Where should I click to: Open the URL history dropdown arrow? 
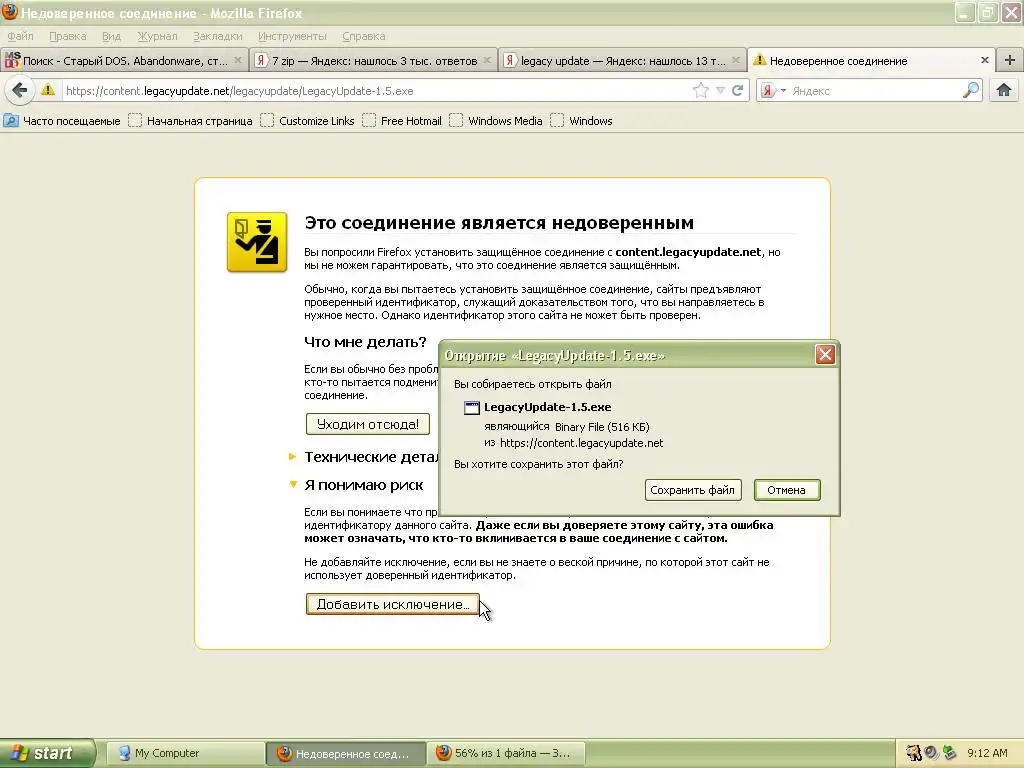pyautogui.click(x=720, y=91)
